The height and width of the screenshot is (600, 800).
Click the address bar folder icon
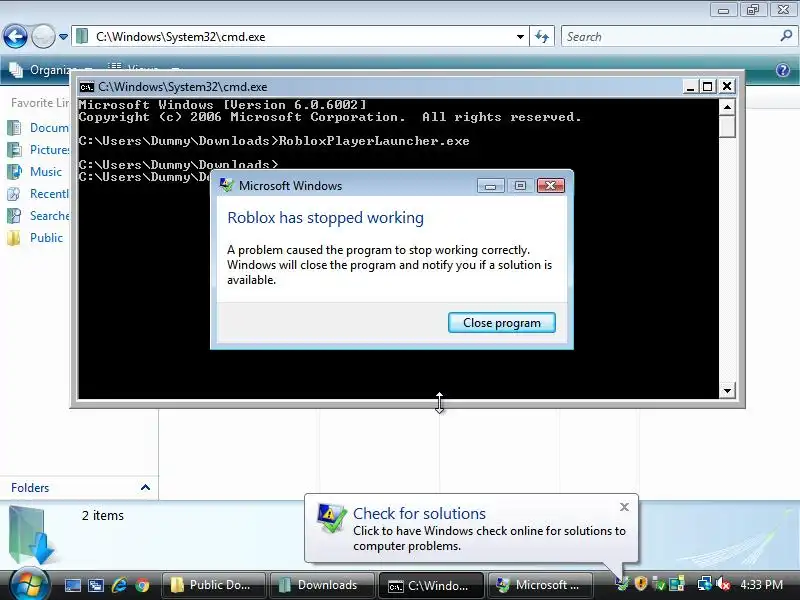(x=82, y=37)
